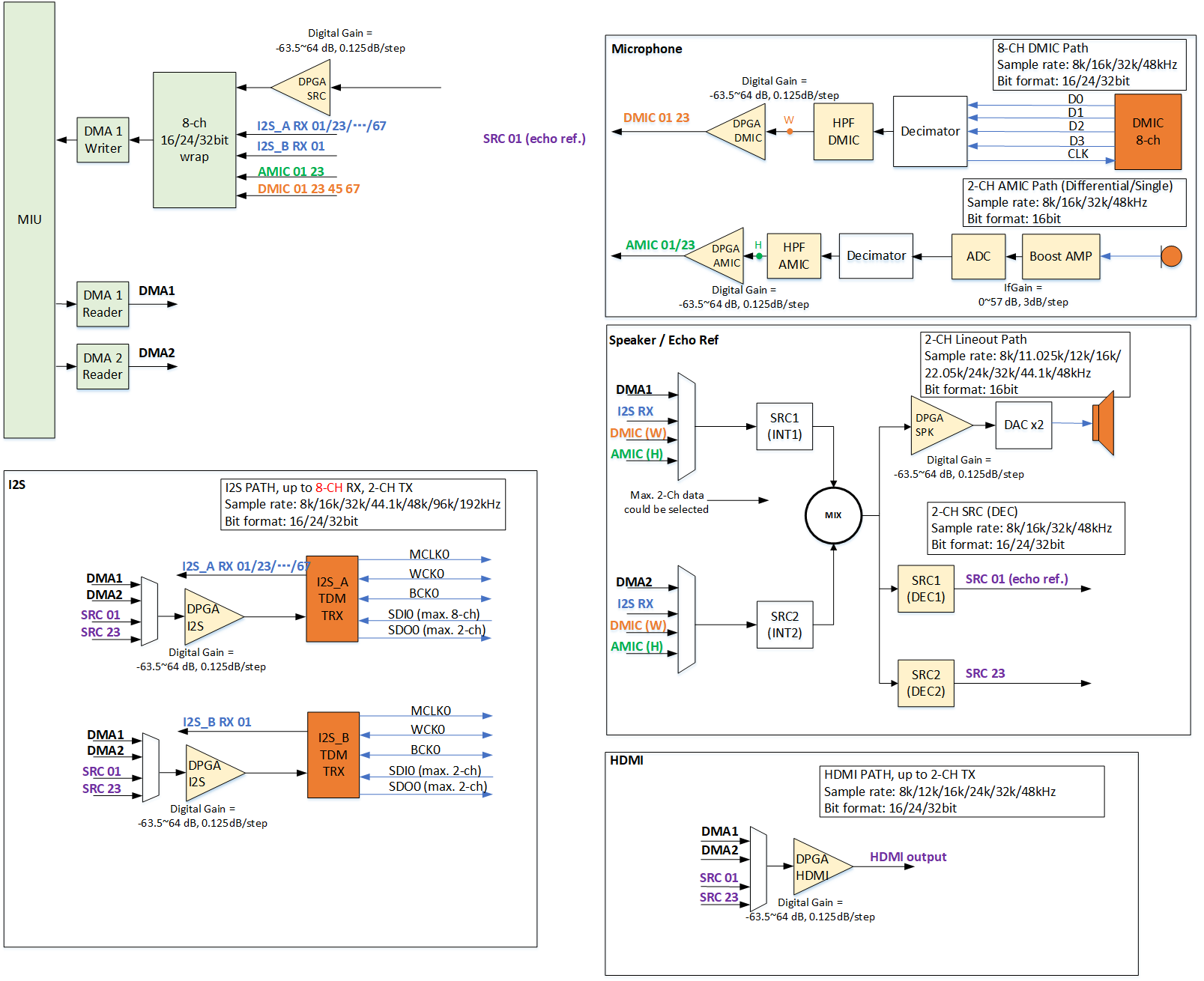Select the DPGA HDMI amplifier triangle

click(x=823, y=866)
